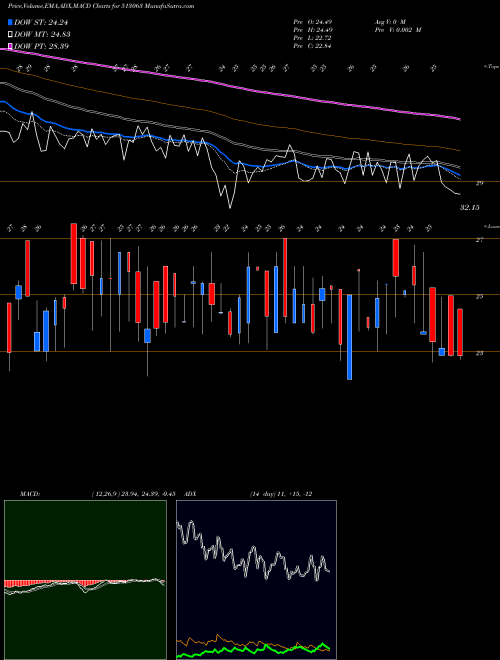Click the '<Tops' marker label
Image resolution: width=500 pixels, height=660 pixels.
[x=491, y=67]
